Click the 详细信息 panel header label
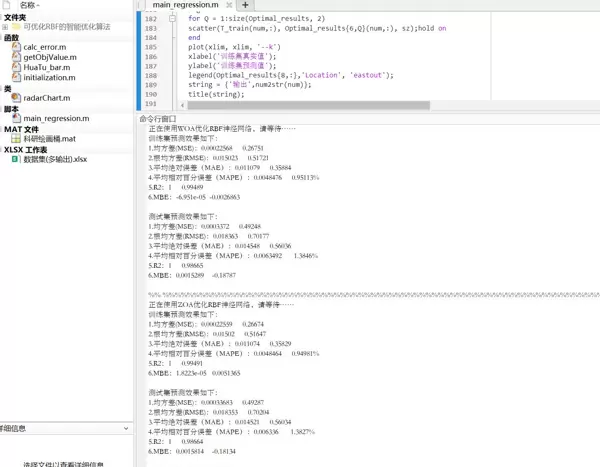 click(x=14, y=428)
